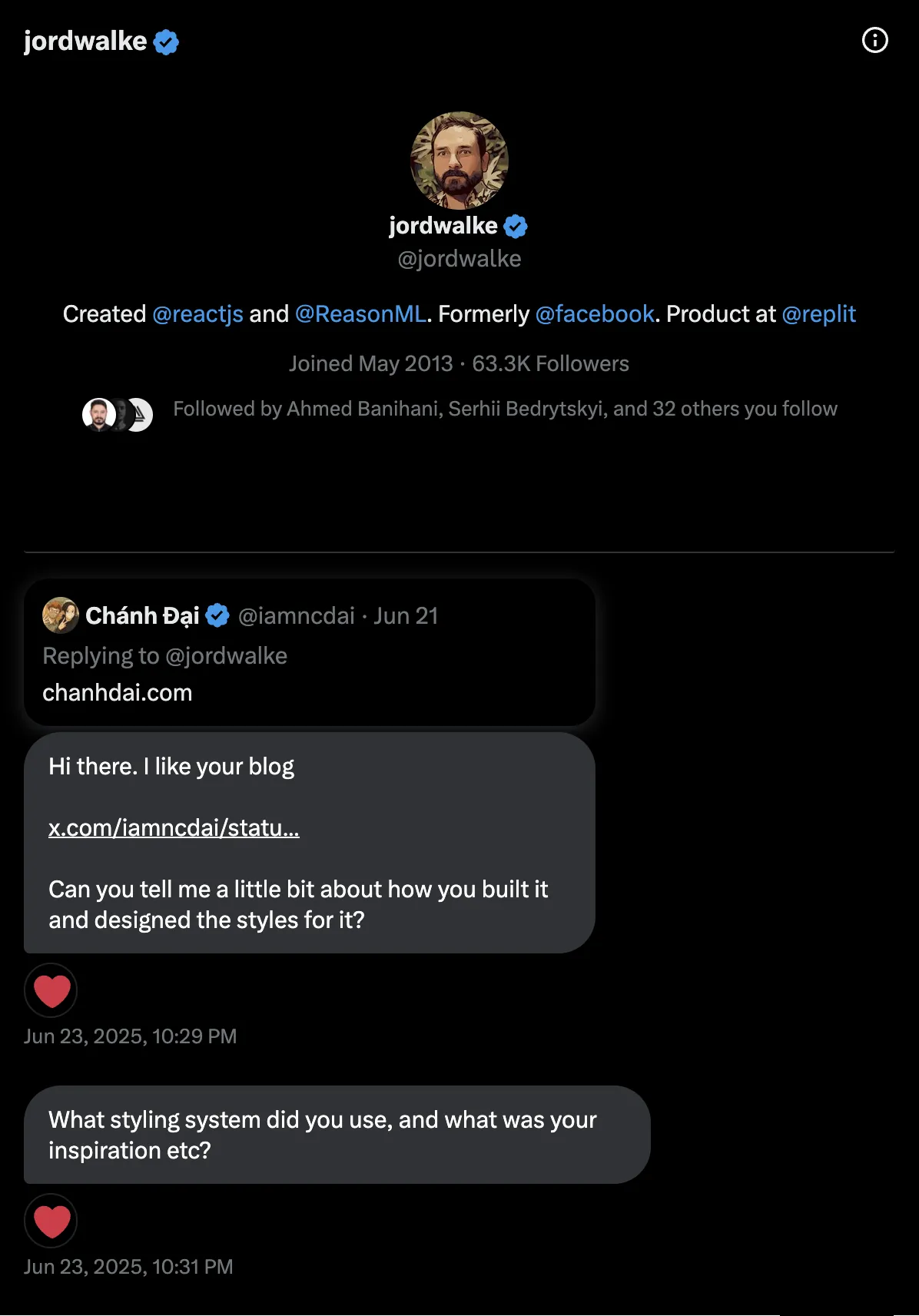Click Chánh Đại's small avatar in quoted tweet

[x=60, y=615]
